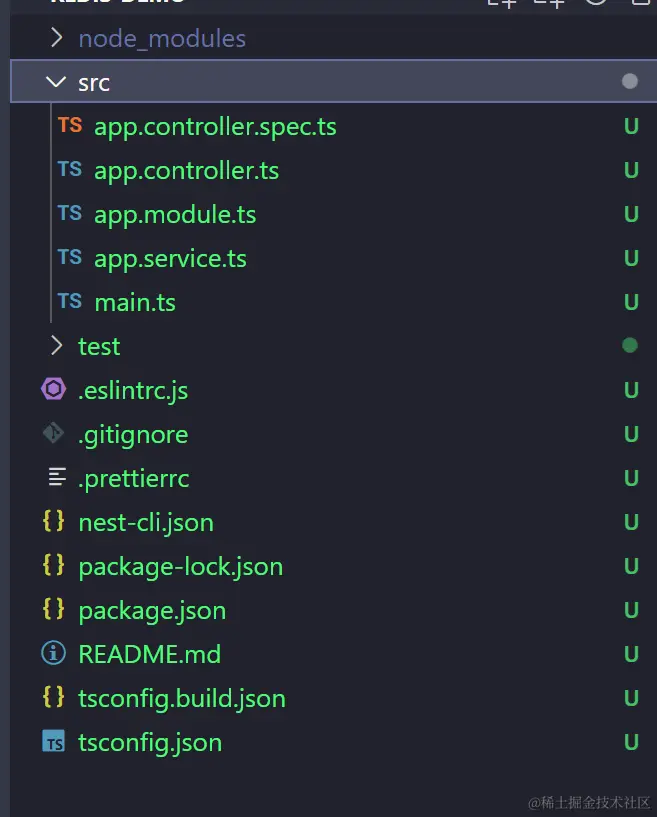Click the TS icon beside main.ts
The height and width of the screenshot is (817, 657).
tap(70, 302)
